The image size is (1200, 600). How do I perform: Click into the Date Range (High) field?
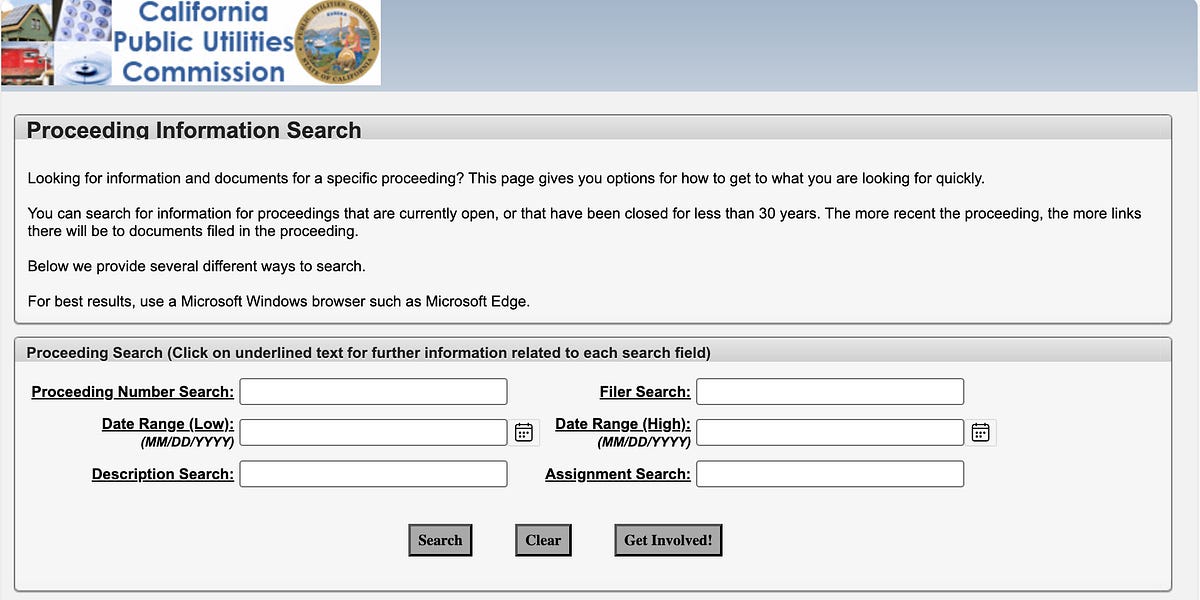tap(830, 432)
